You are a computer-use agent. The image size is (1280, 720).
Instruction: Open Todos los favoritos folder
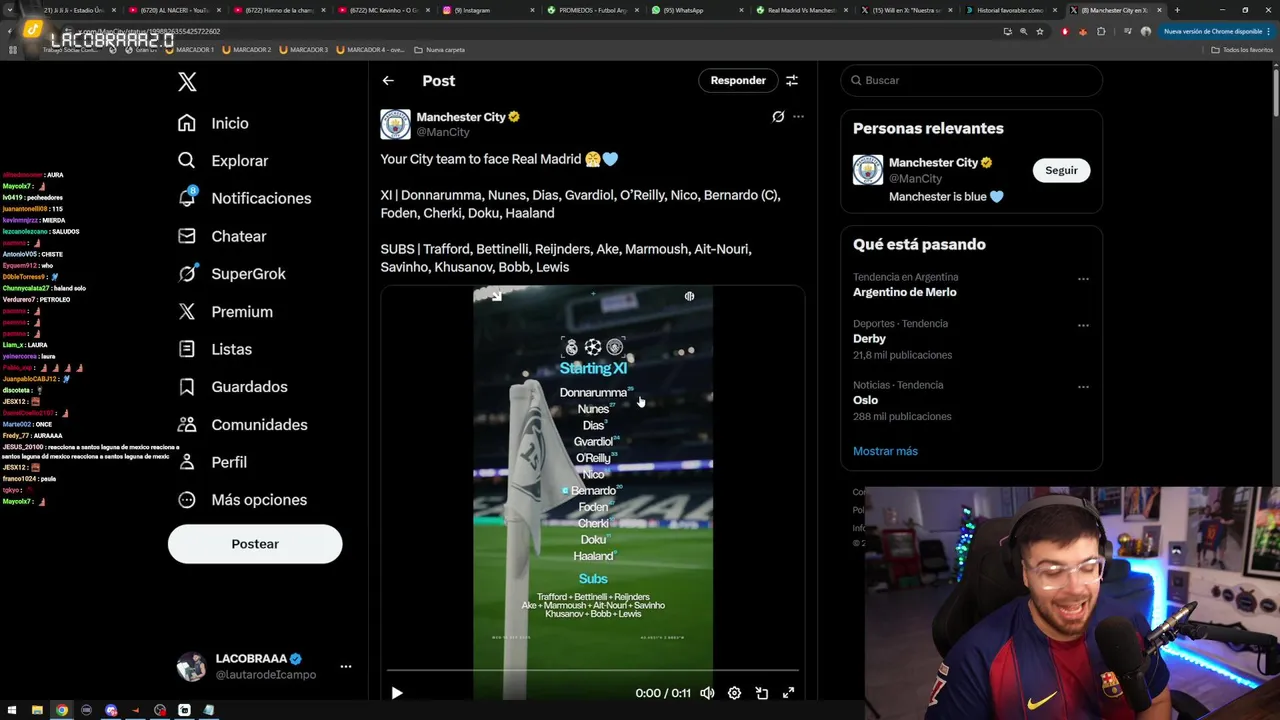(x=1243, y=49)
